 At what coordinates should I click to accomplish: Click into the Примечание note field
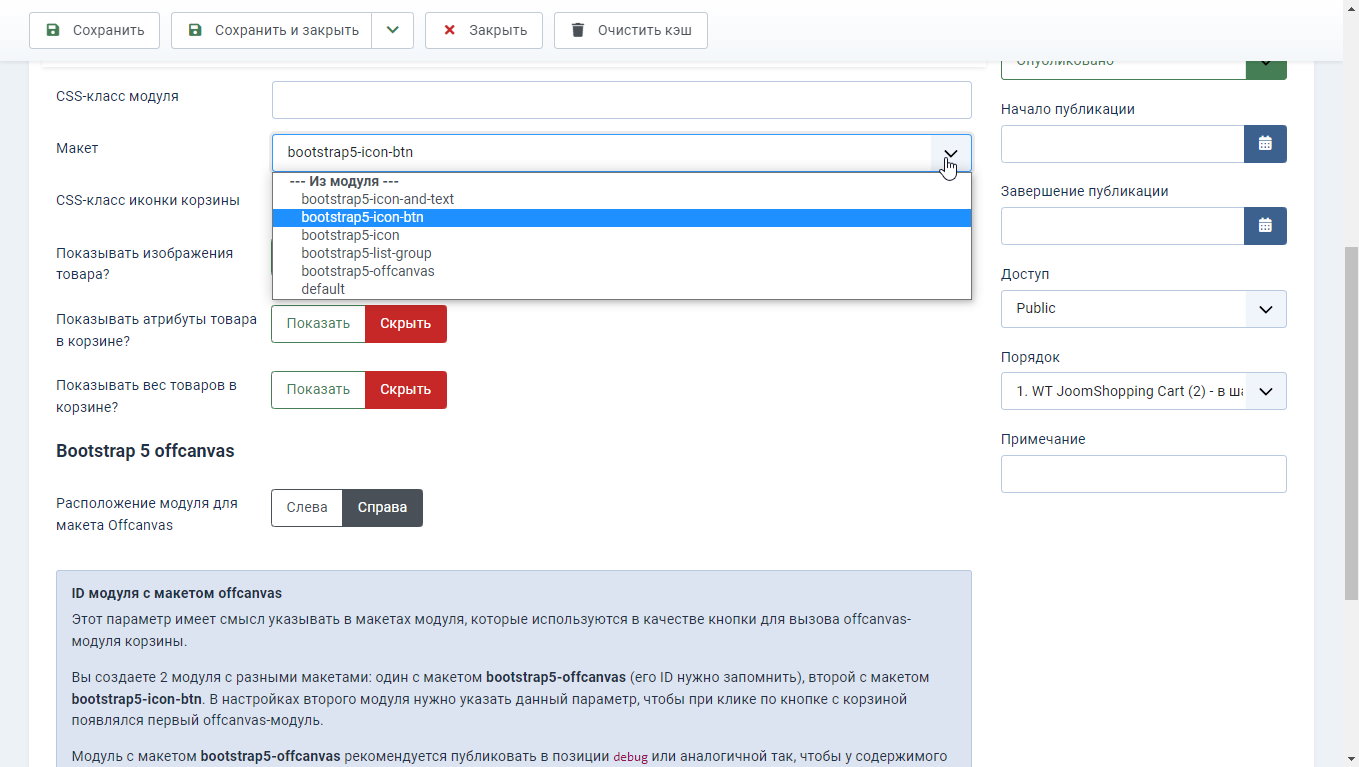pos(1143,474)
